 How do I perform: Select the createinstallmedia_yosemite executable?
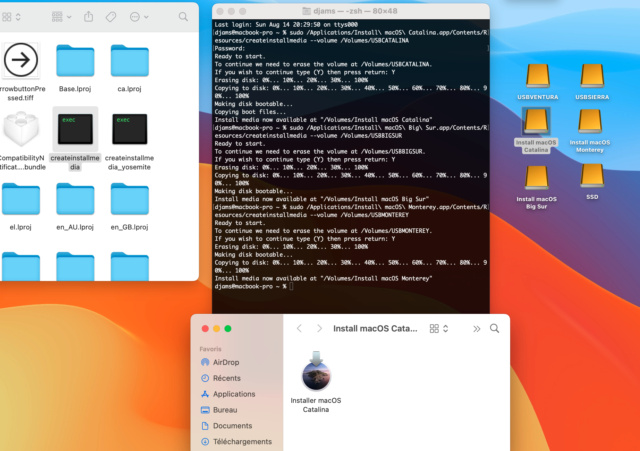(129, 129)
